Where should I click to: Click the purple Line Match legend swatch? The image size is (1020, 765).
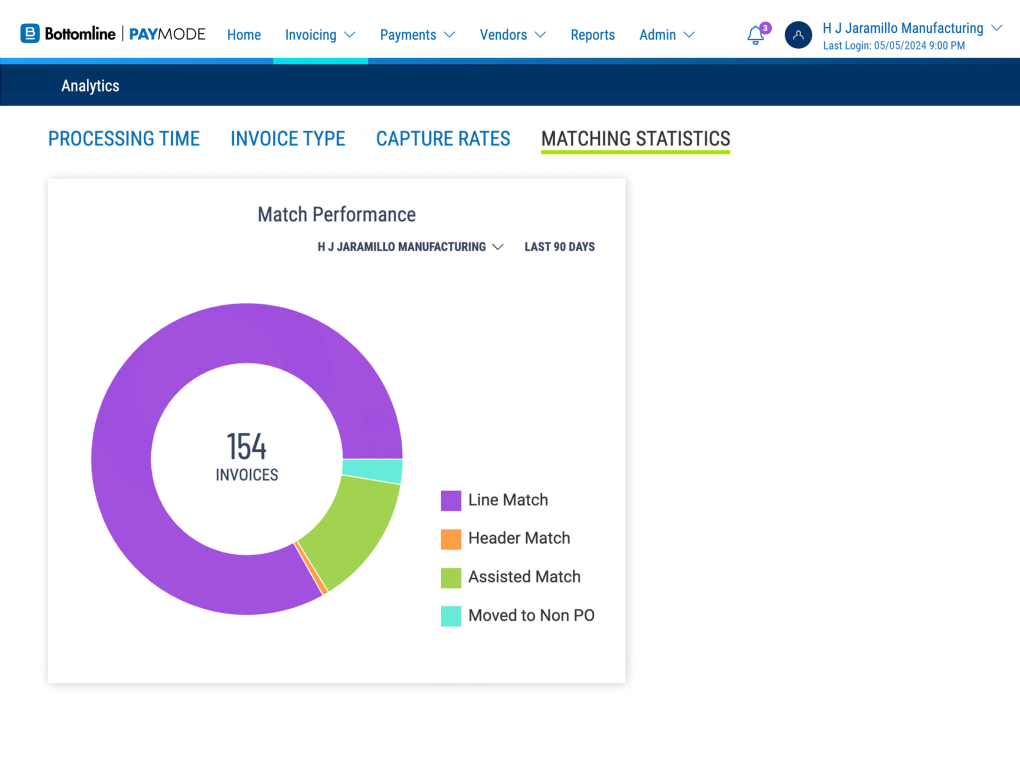tap(451, 500)
